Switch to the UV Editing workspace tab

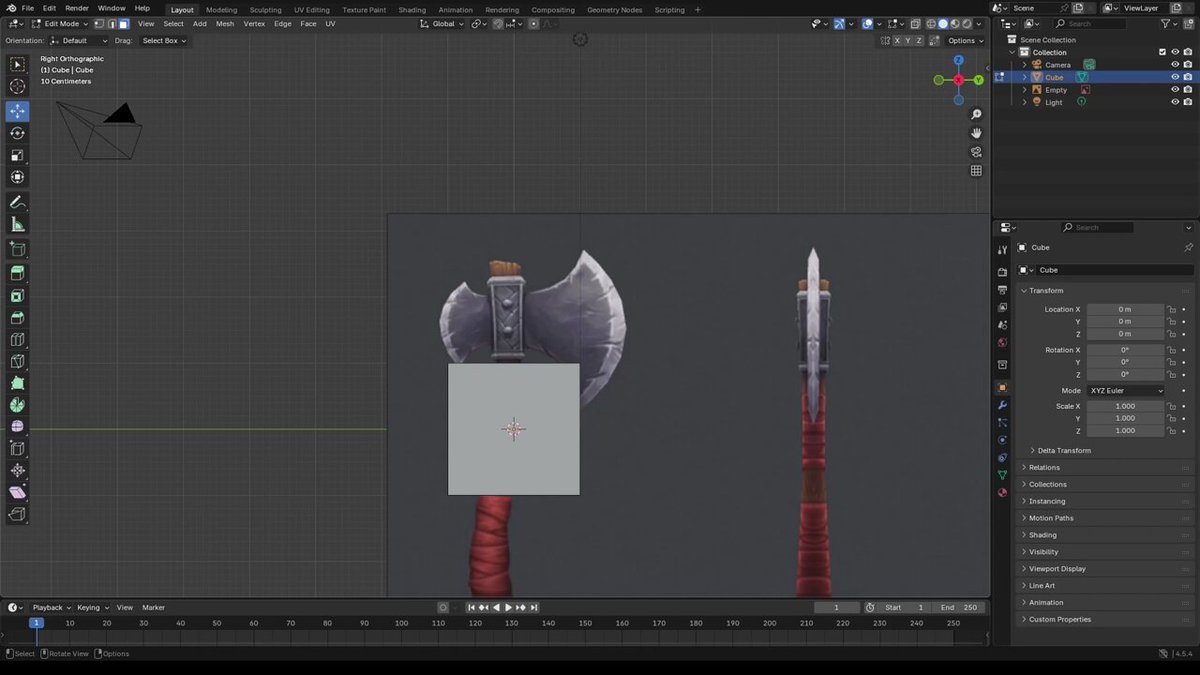[312, 10]
